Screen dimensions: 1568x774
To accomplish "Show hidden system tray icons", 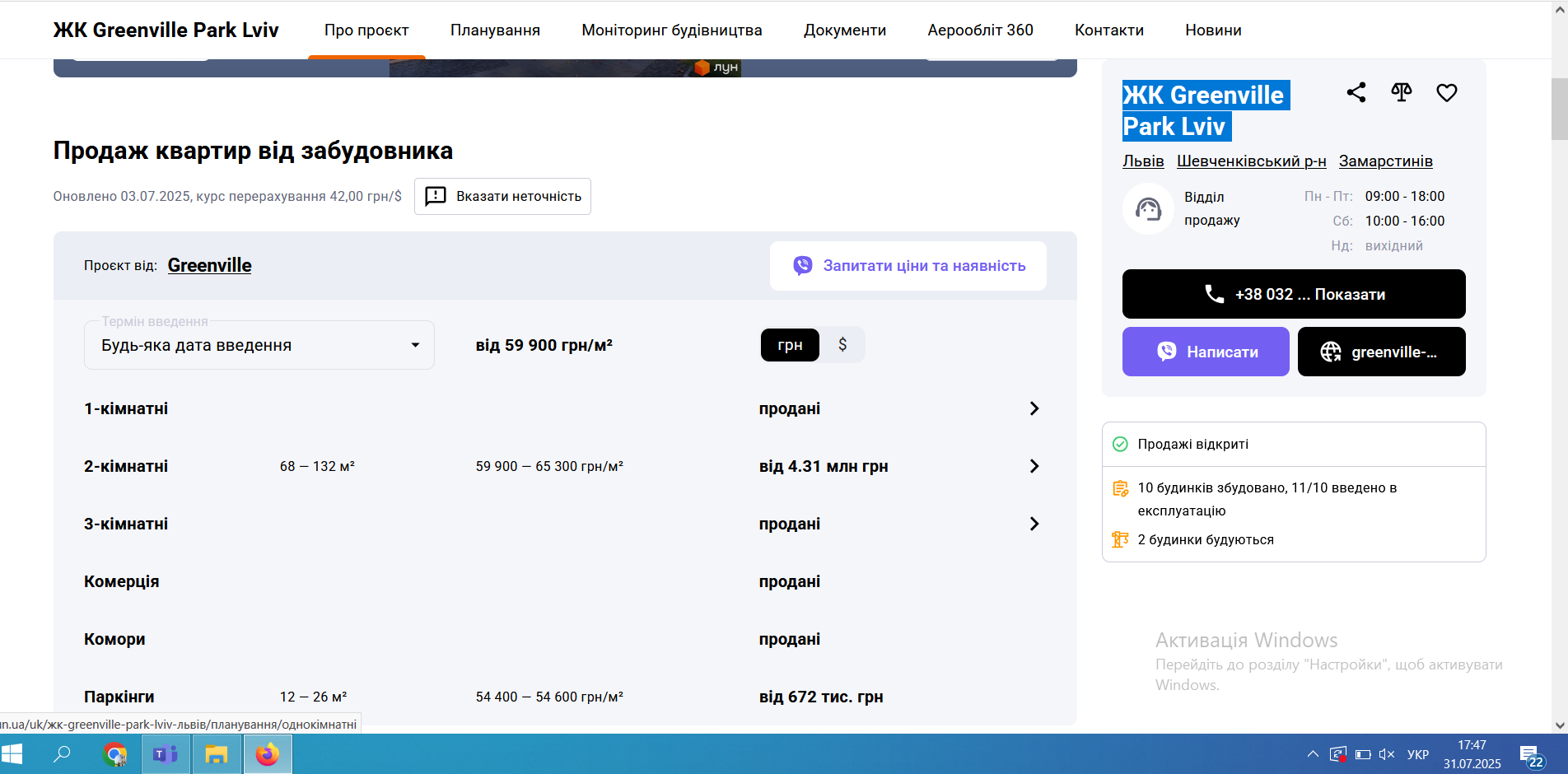I will tap(1313, 754).
